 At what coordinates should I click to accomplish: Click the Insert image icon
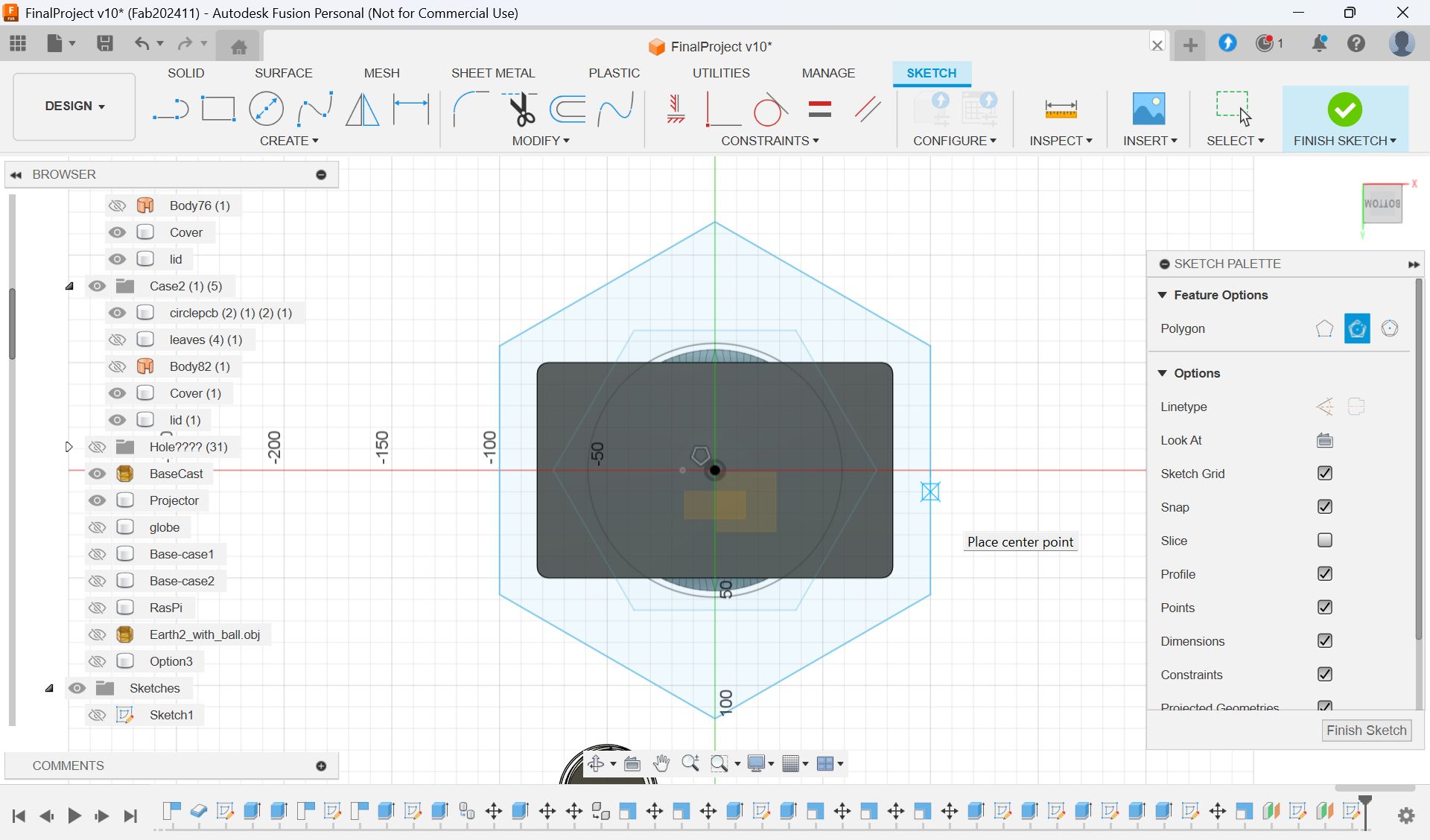click(x=1148, y=109)
